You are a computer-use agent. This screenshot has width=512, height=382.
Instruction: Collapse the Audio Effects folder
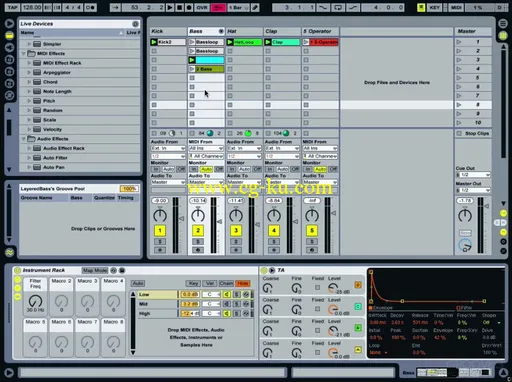coord(23,139)
